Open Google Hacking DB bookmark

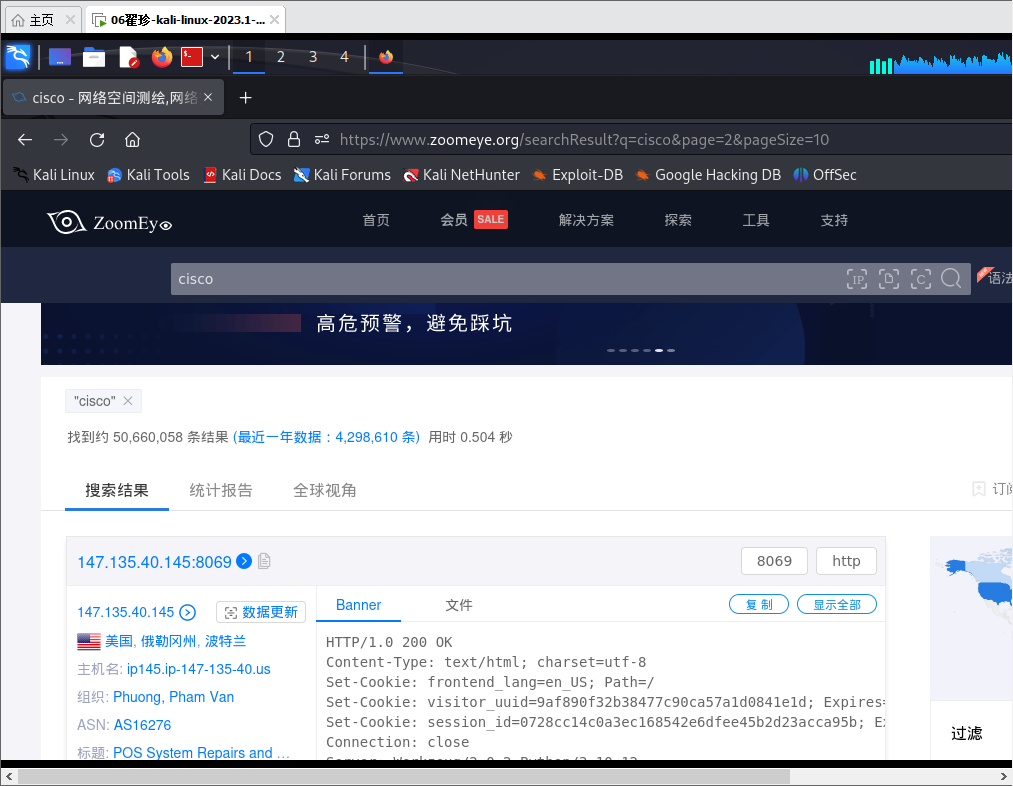tap(709, 175)
